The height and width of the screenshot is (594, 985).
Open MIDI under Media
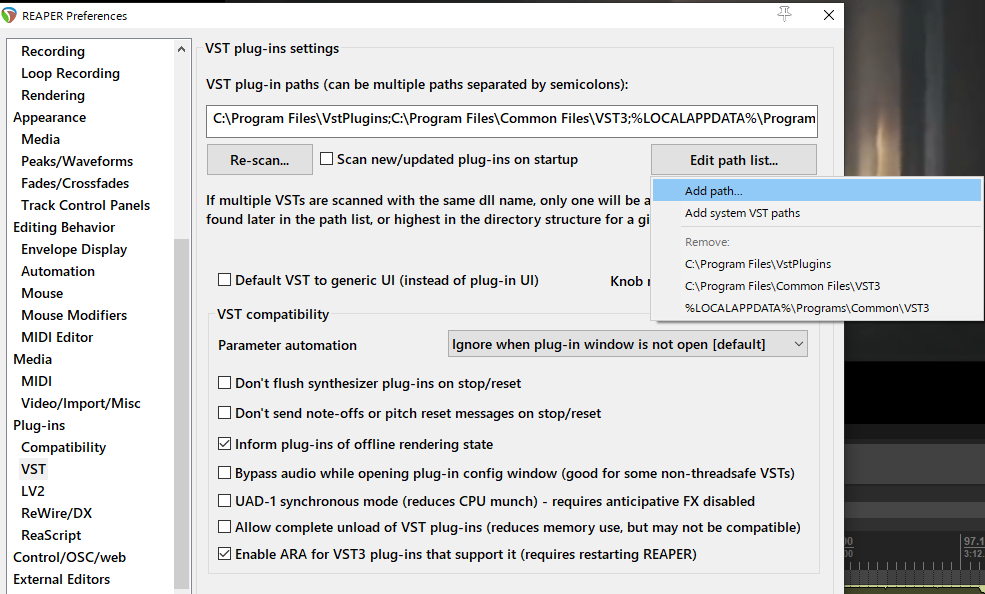click(x=36, y=381)
